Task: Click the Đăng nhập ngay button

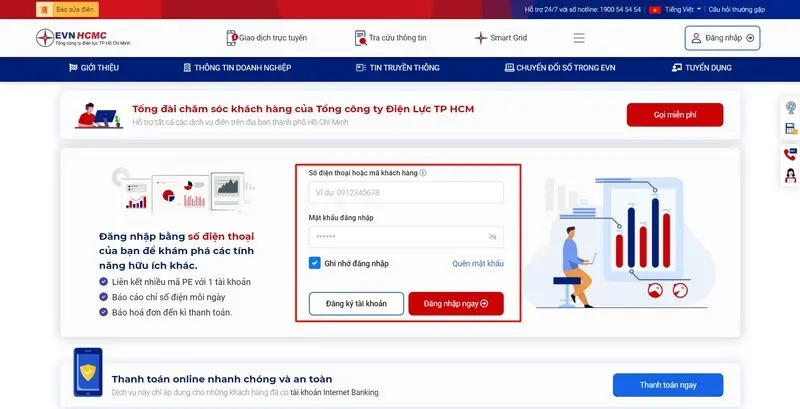Action: click(456, 303)
